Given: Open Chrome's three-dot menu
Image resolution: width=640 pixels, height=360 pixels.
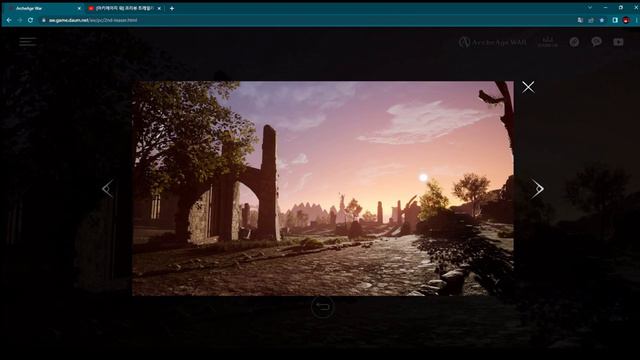Looking at the screenshot, I should [636, 20].
